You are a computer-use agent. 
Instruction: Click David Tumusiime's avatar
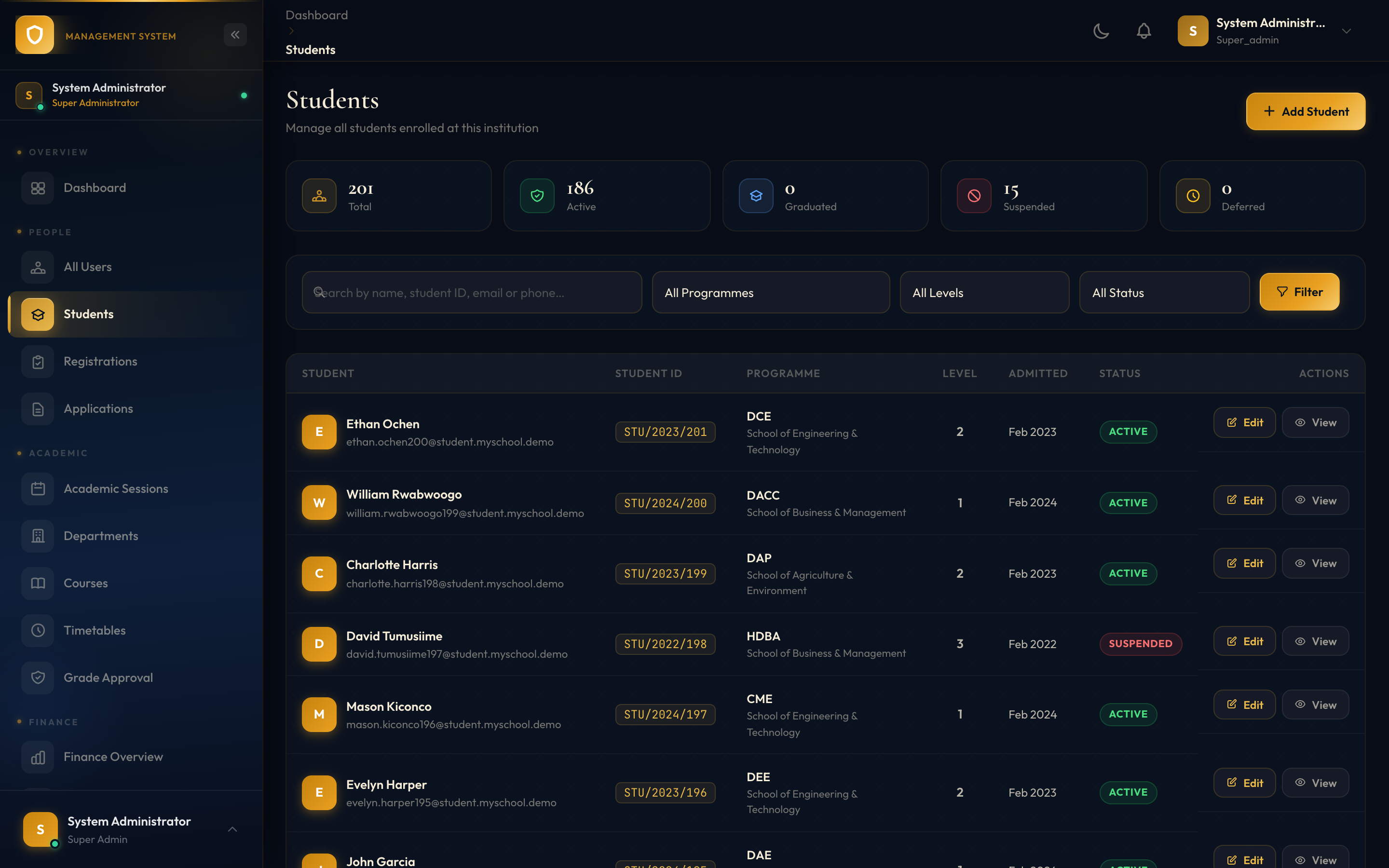point(319,644)
